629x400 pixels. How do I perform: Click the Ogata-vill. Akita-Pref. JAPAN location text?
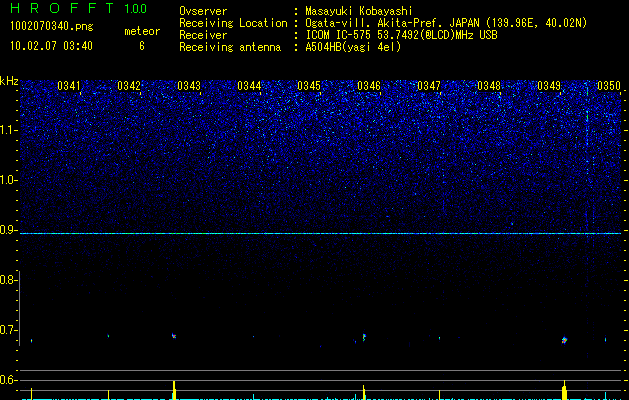[446, 23]
